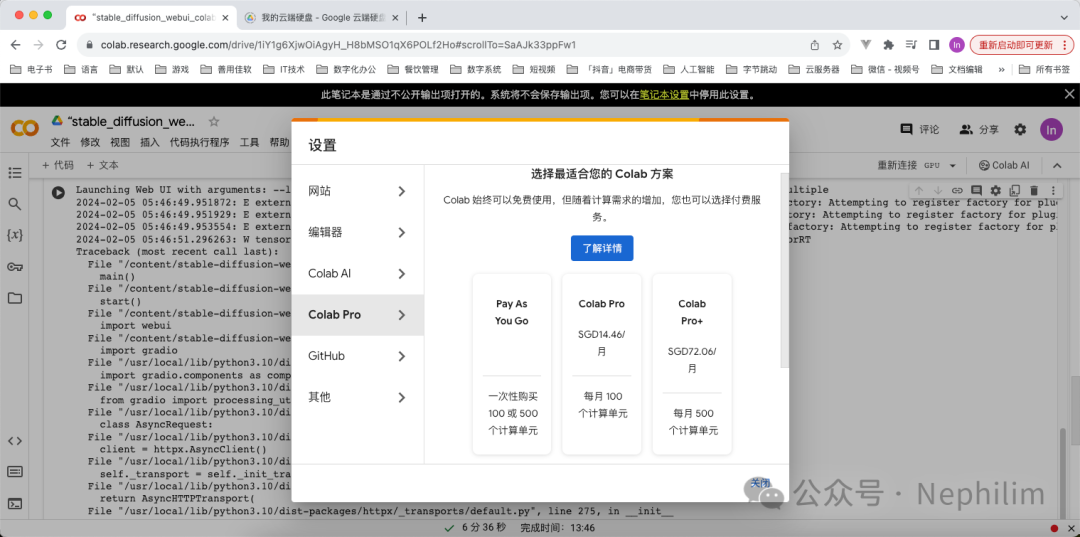Copy the cell link using chain icon
The width and height of the screenshot is (1080, 537).
(957, 190)
